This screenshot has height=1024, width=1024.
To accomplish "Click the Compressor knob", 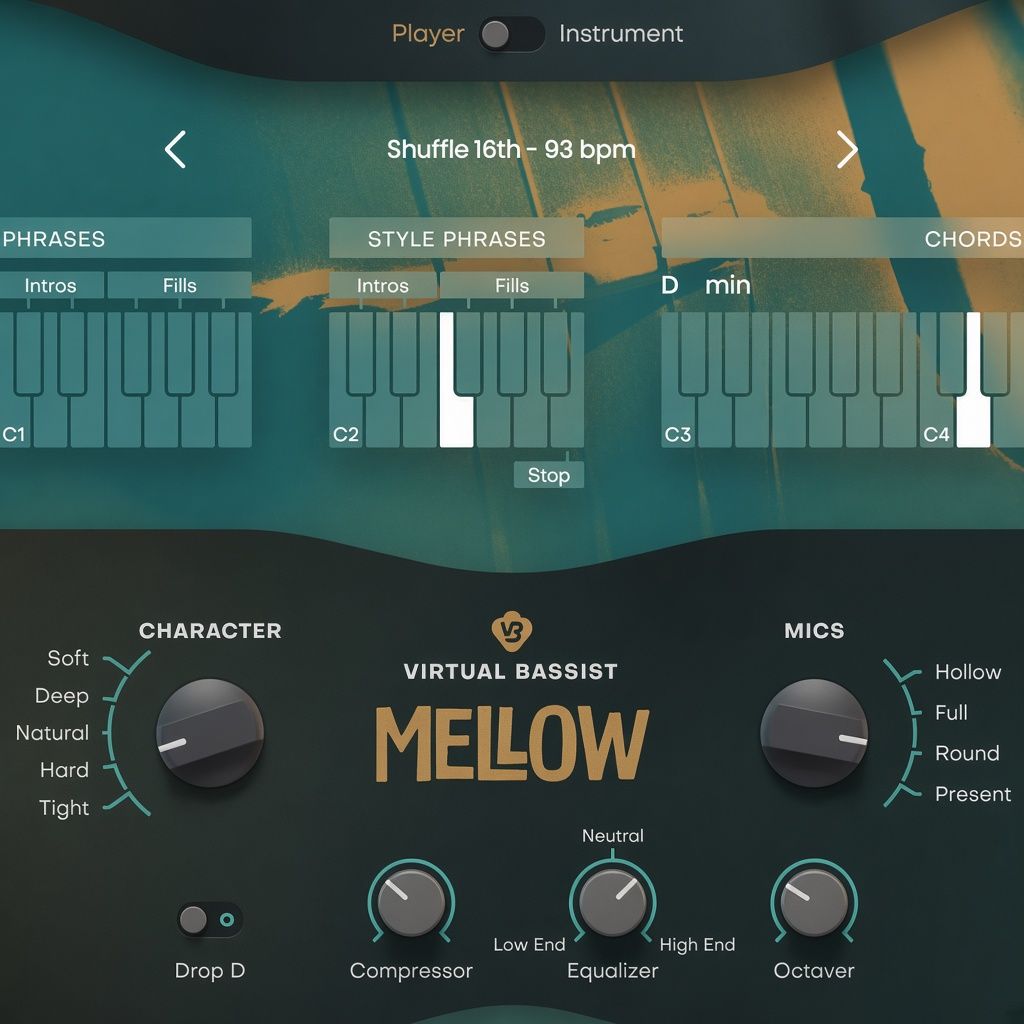I will (411, 902).
